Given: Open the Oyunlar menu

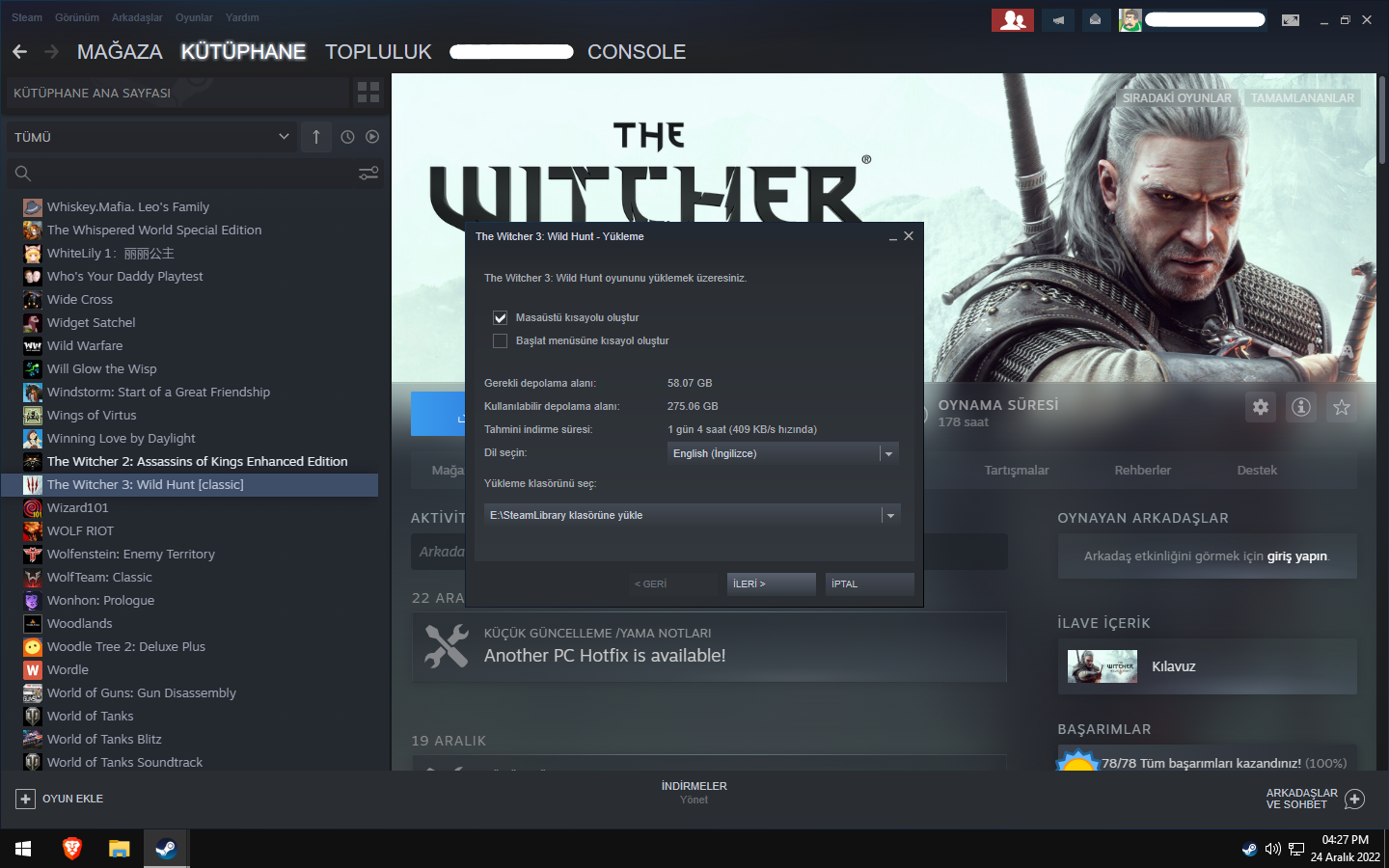Looking at the screenshot, I should (x=194, y=17).
